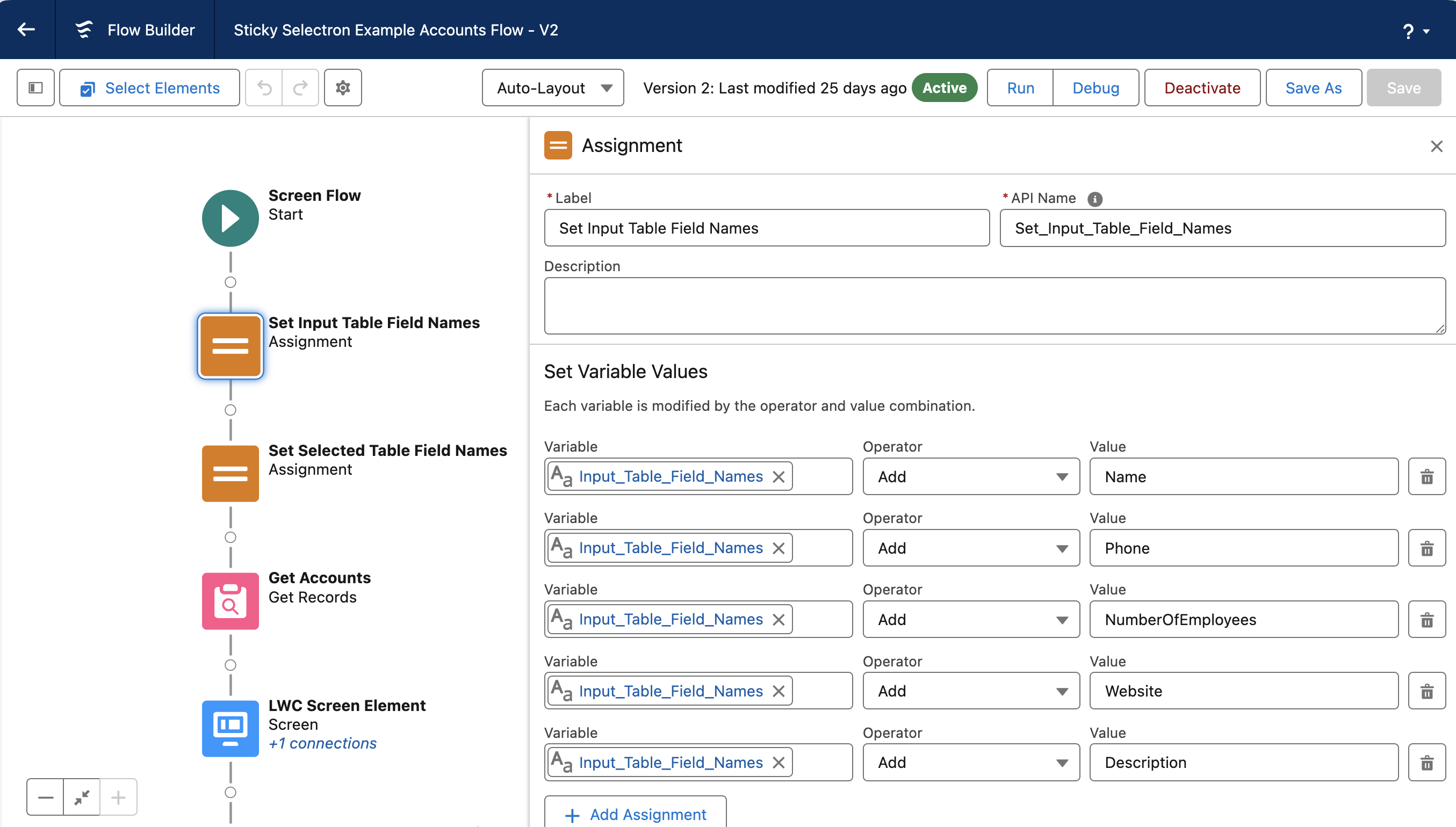Screen dimensions: 1456x827
Task: Deactivate the flow
Action: [1202, 88]
